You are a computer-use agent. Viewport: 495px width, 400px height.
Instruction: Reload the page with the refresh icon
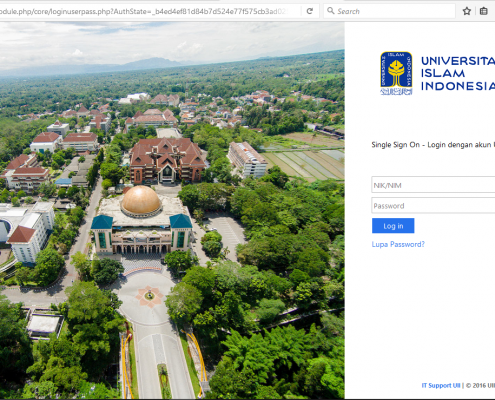coord(310,11)
